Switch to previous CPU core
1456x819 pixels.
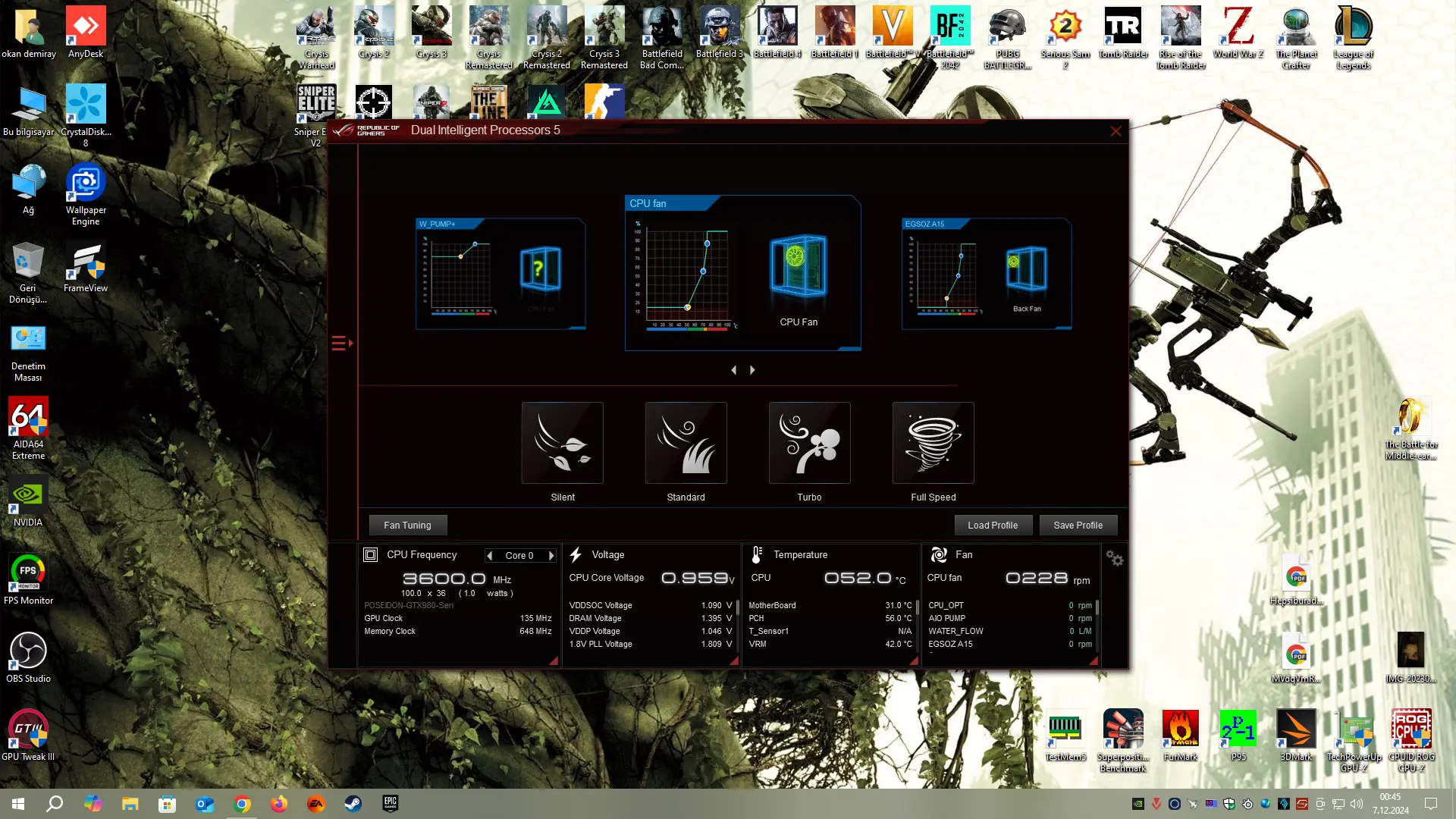(489, 556)
